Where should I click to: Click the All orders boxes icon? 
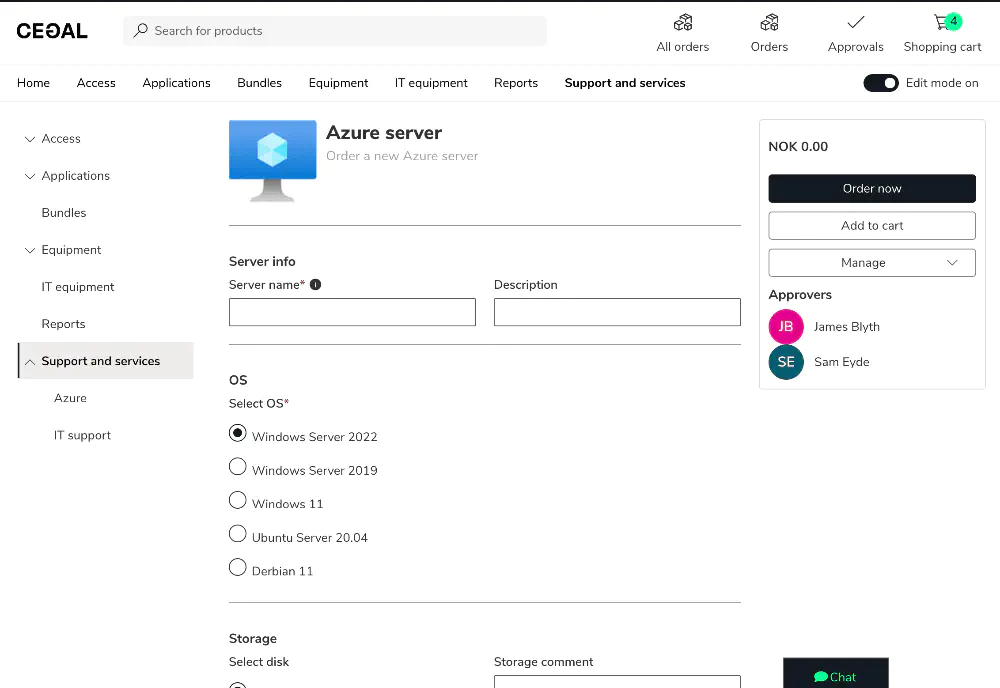pos(682,23)
